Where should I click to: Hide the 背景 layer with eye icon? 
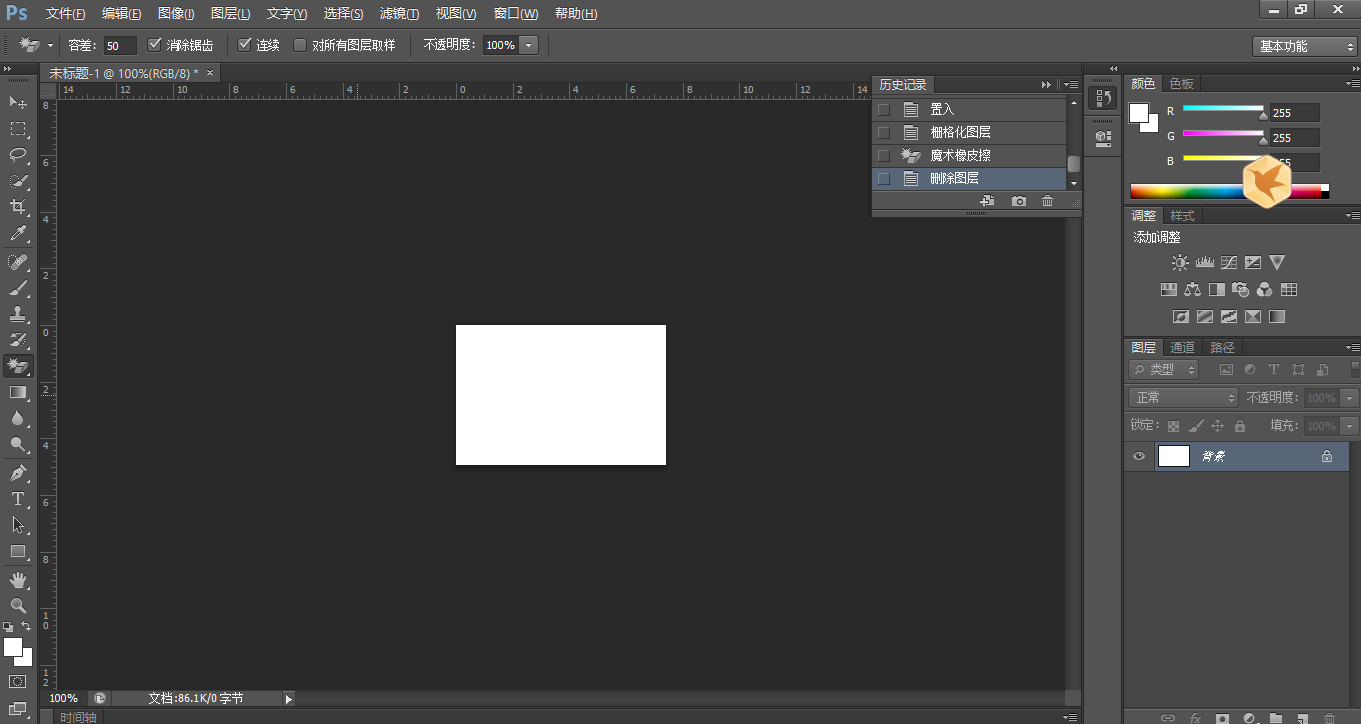coord(1138,456)
